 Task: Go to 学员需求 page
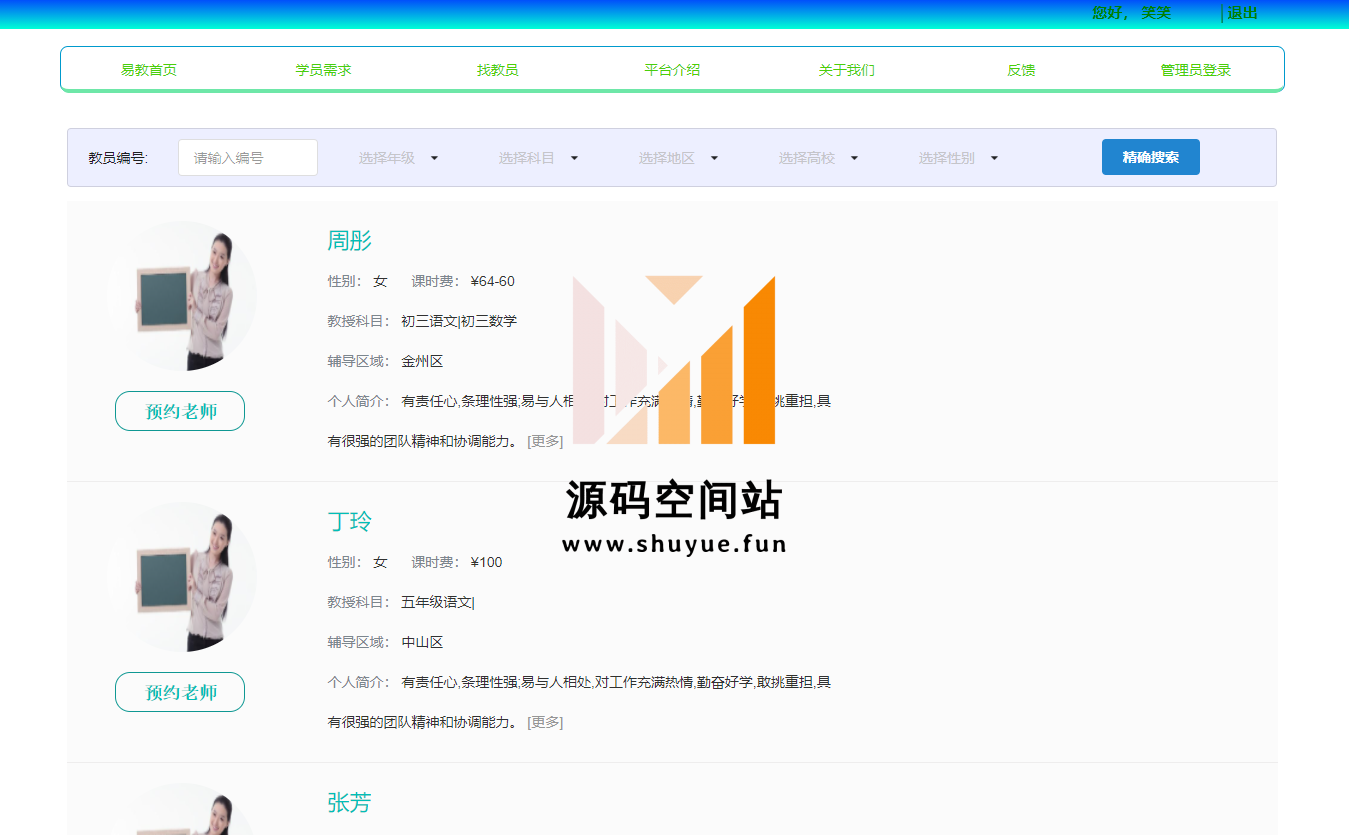click(x=323, y=70)
